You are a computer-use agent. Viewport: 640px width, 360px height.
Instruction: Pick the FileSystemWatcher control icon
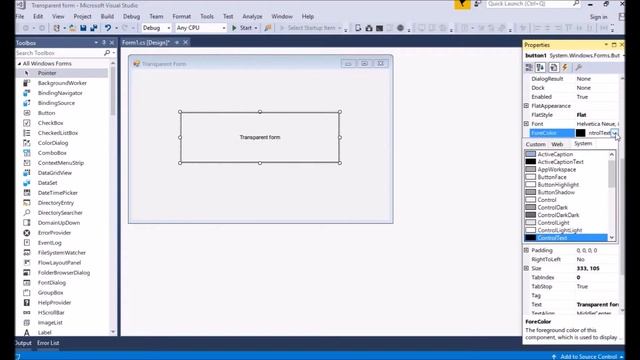[27, 253]
